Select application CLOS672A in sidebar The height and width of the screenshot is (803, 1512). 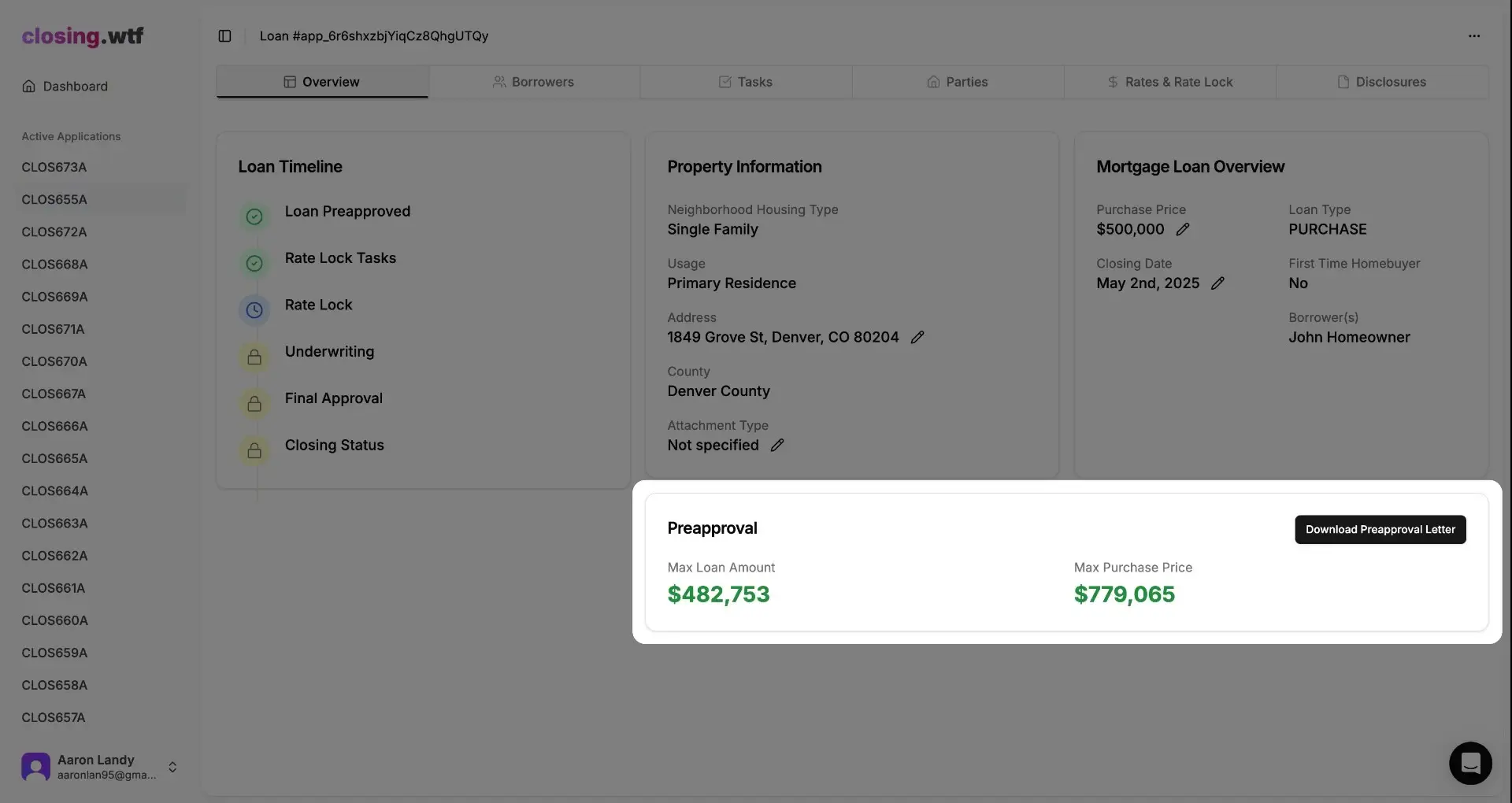pos(55,231)
